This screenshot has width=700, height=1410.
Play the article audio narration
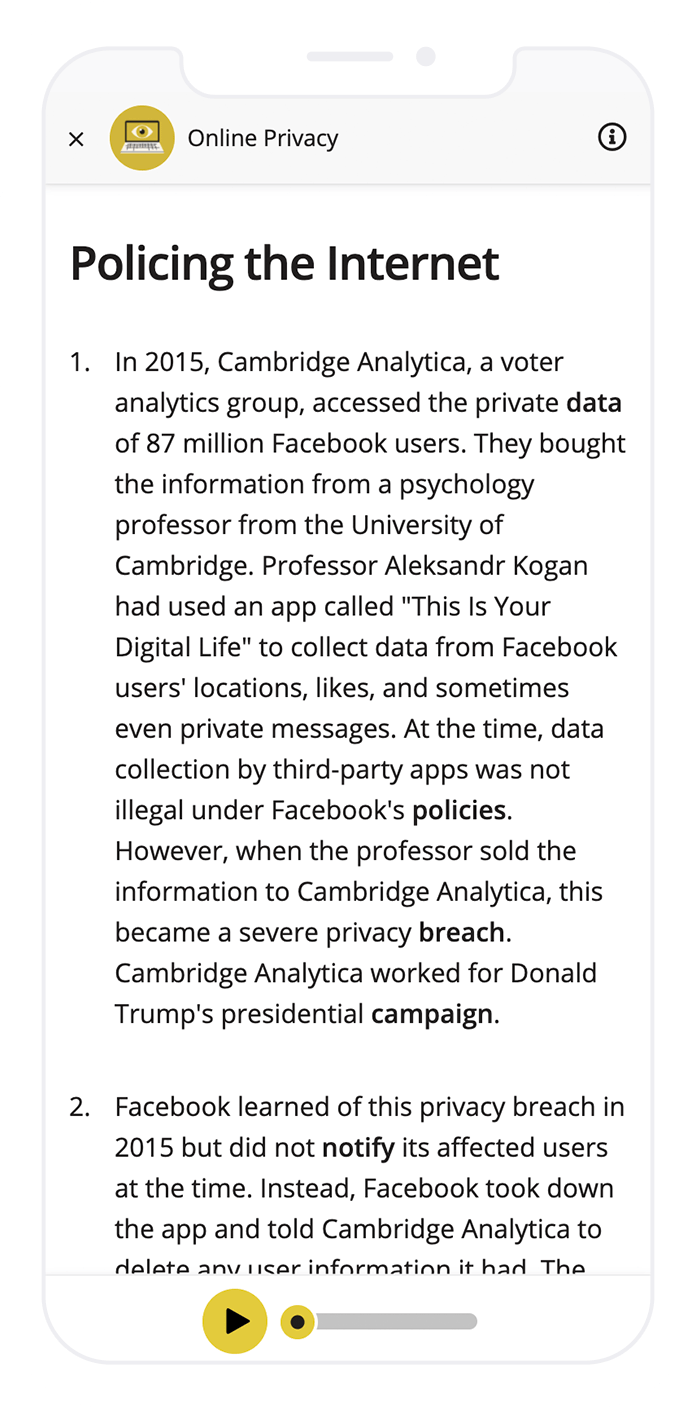click(235, 1321)
